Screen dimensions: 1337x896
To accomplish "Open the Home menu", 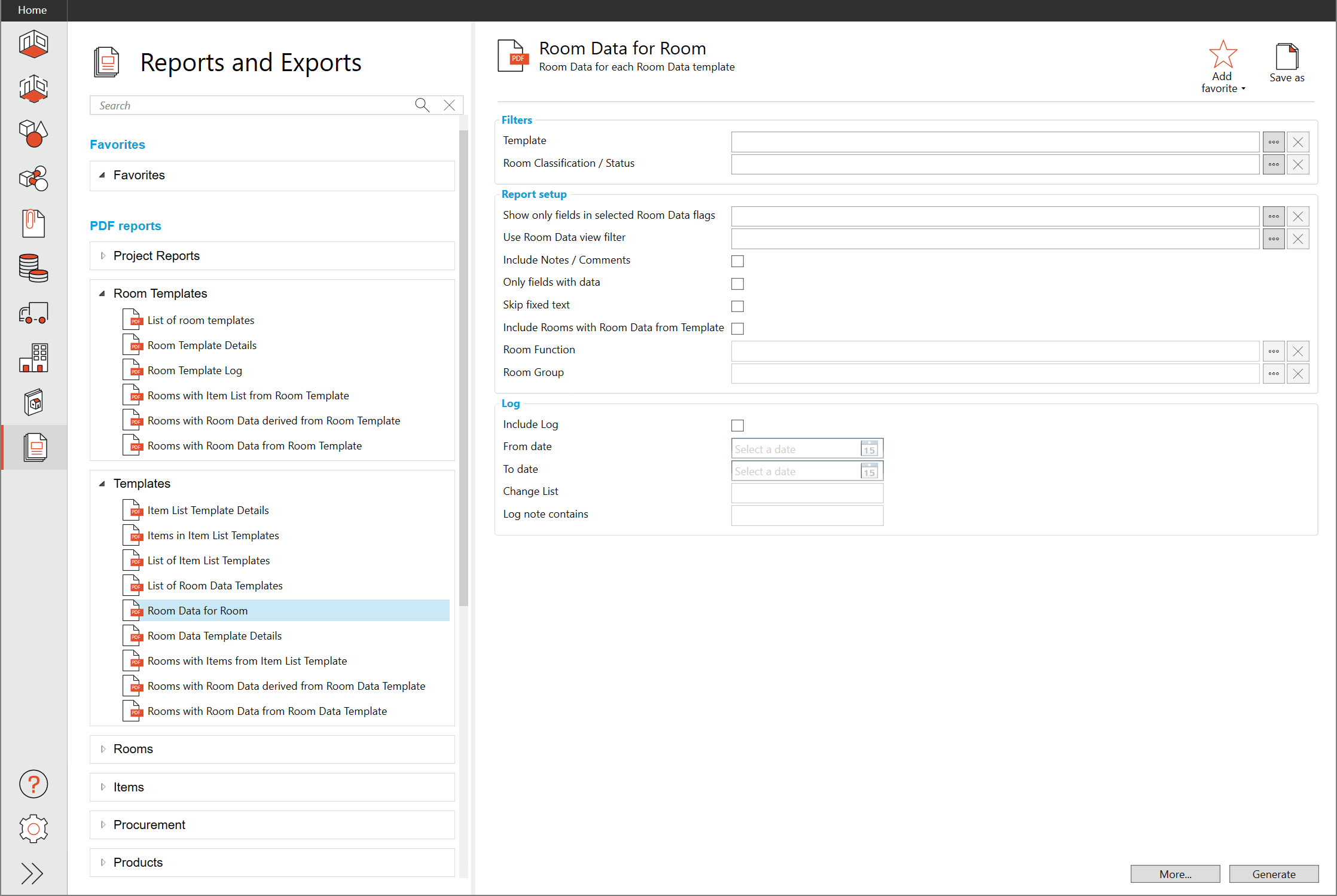I will [32, 10].
